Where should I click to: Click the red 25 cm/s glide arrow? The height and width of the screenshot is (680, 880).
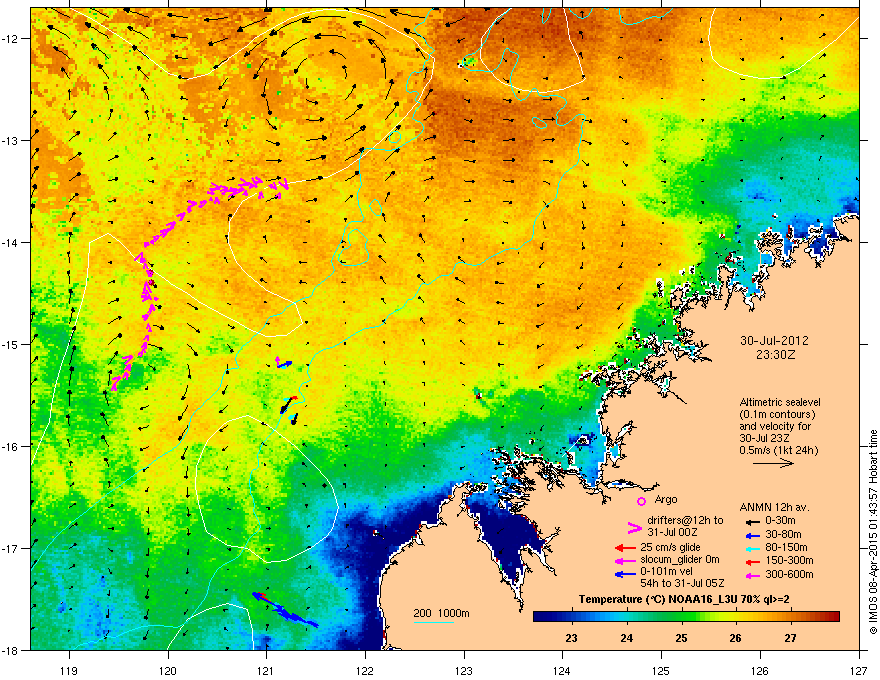point(626,548)
